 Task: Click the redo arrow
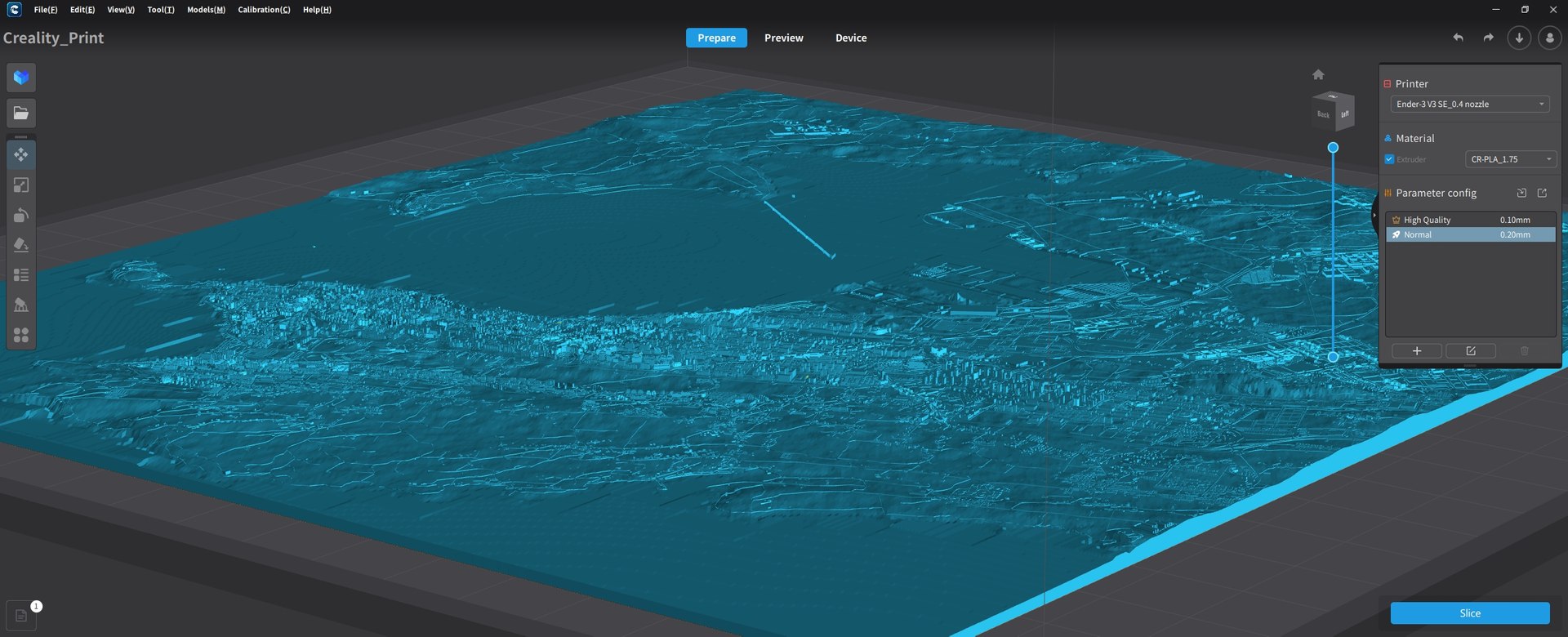click(x=1488, y=38)
